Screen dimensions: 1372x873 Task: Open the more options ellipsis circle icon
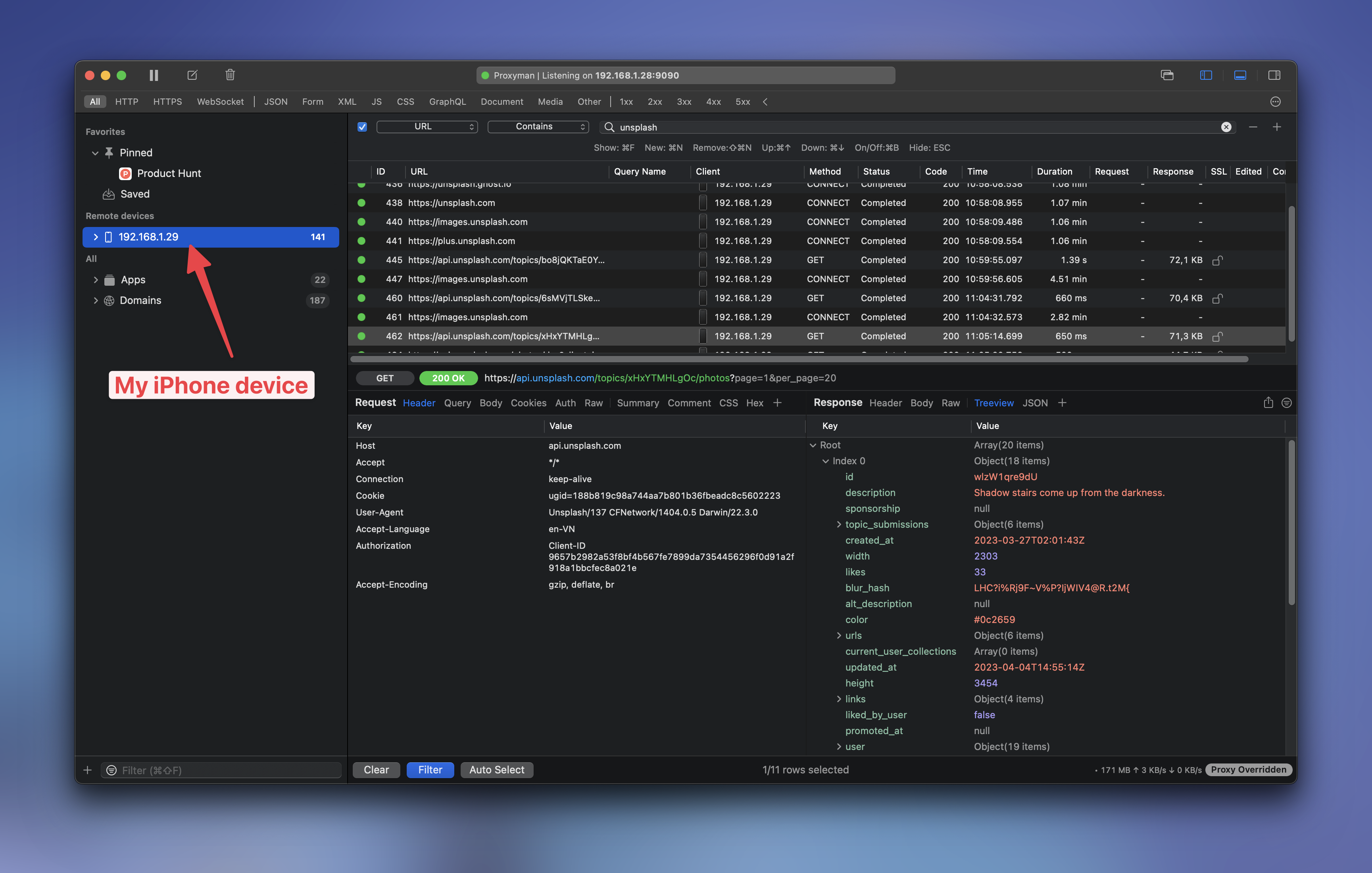coord(1275,102)
